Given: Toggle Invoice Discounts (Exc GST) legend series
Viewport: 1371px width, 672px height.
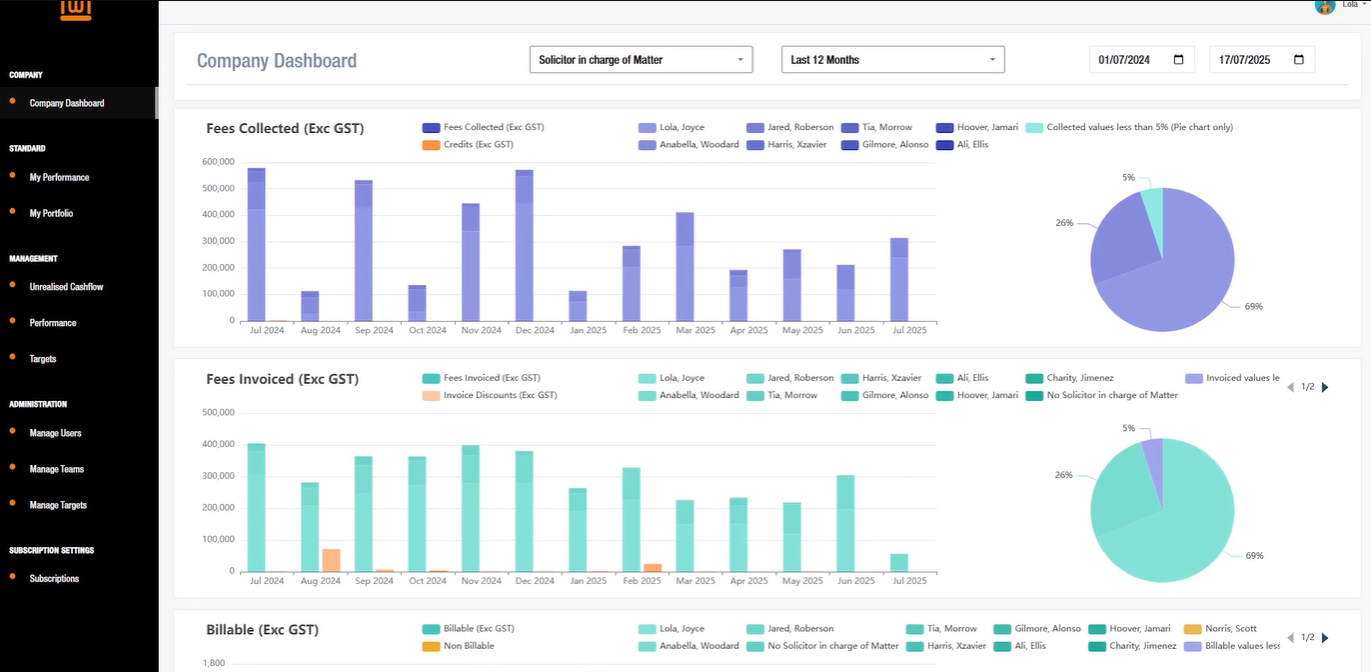Looking at the screenshot, I should 489,396.
